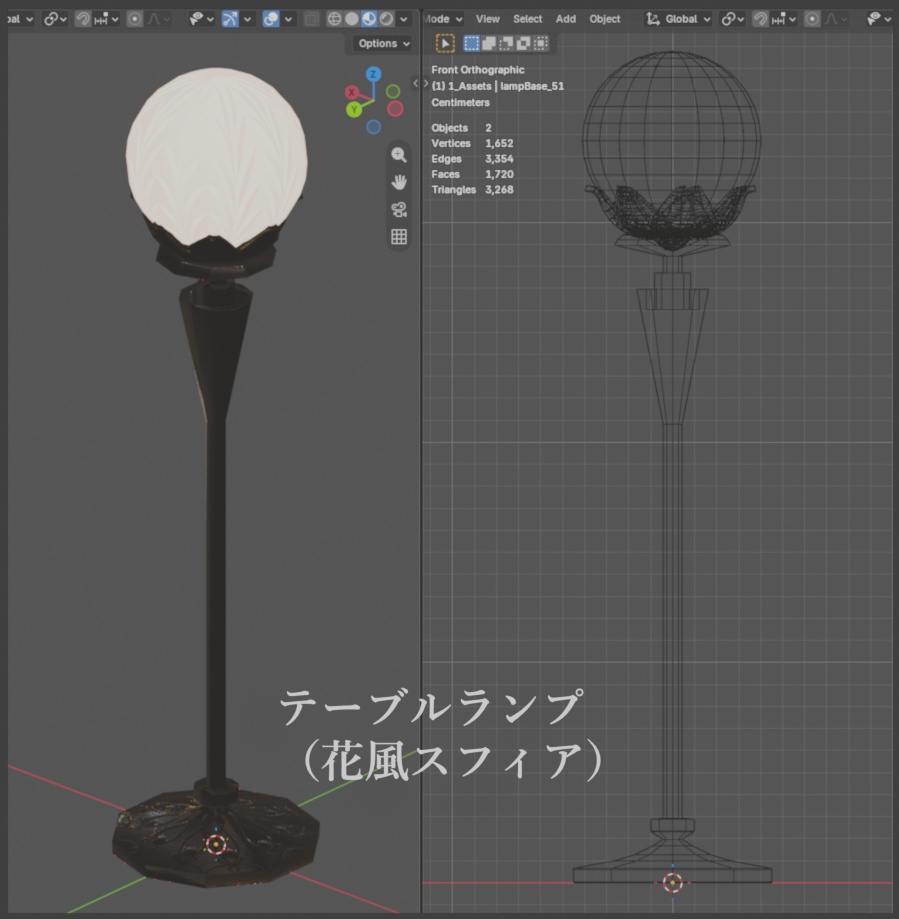Select the Select Box tool icon

pyautogui.click(x=445, y=43)
